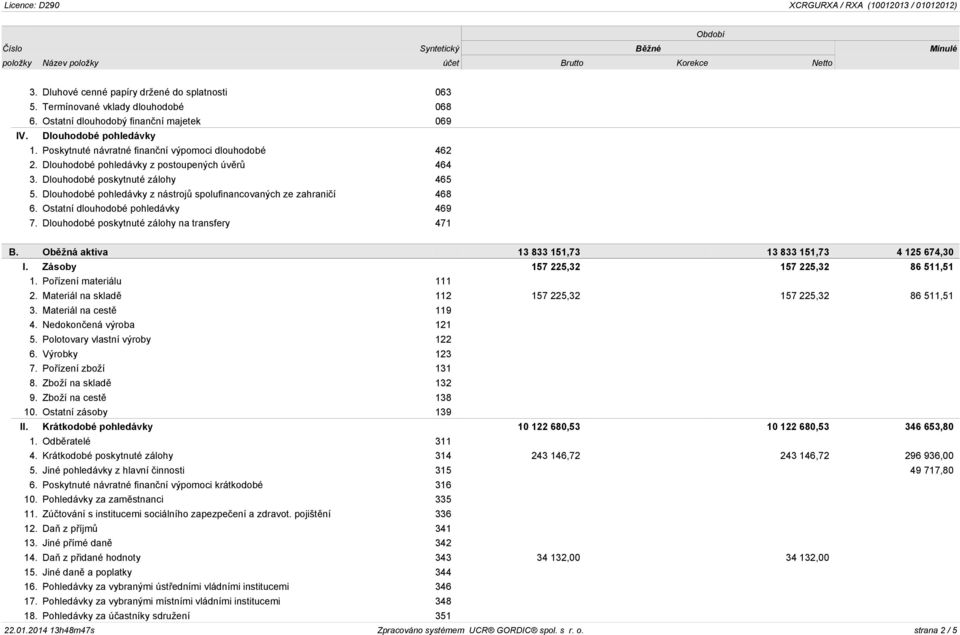Click the 'Název položky' column header
Image resolution: width=960 pixels, height=635 pixels.
coord(70,63)
